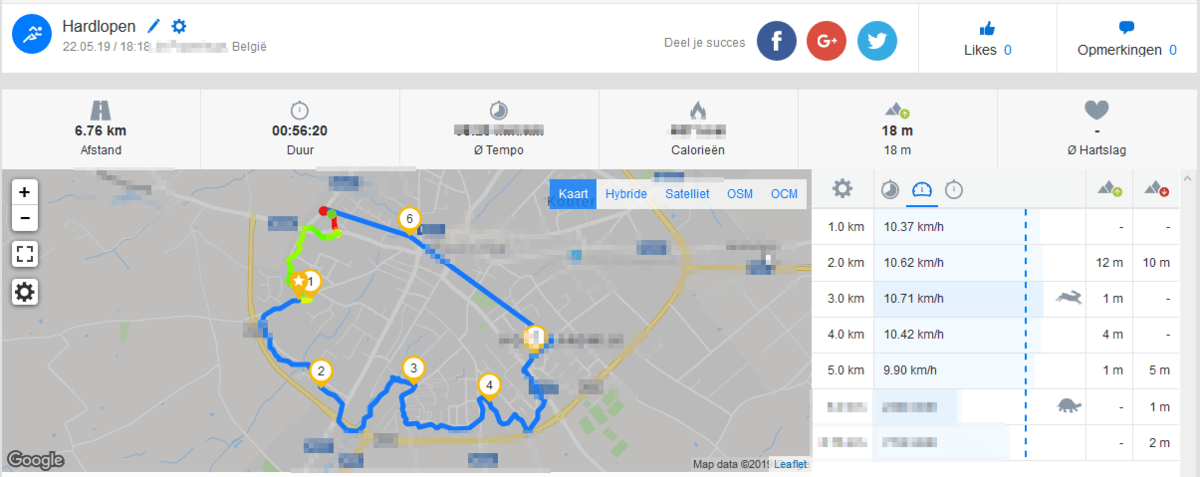Screen dimensions: 1200x477
Task: Click the pencil edit icon beside Hardlopen
Action: pos(154,26)
